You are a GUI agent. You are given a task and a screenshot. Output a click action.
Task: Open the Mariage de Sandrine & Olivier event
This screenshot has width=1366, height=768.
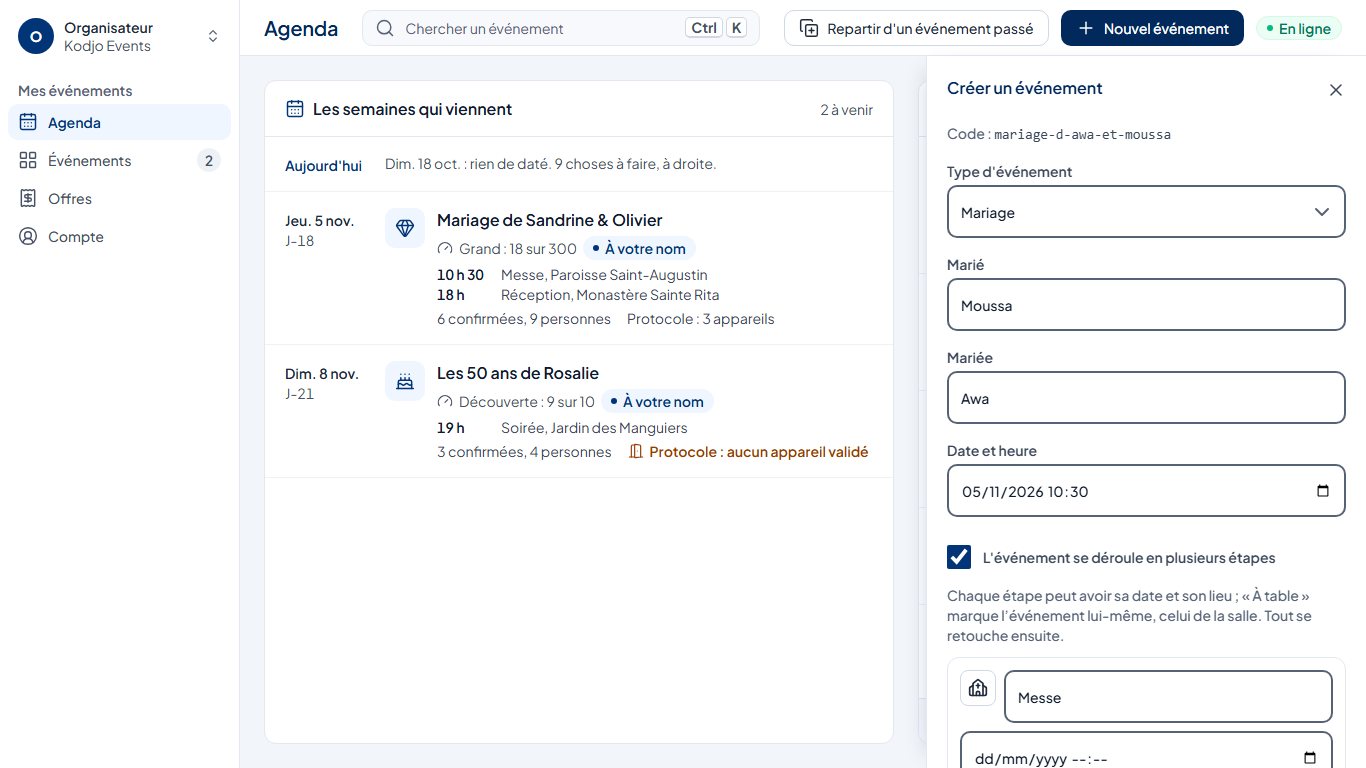coord(549,220)
